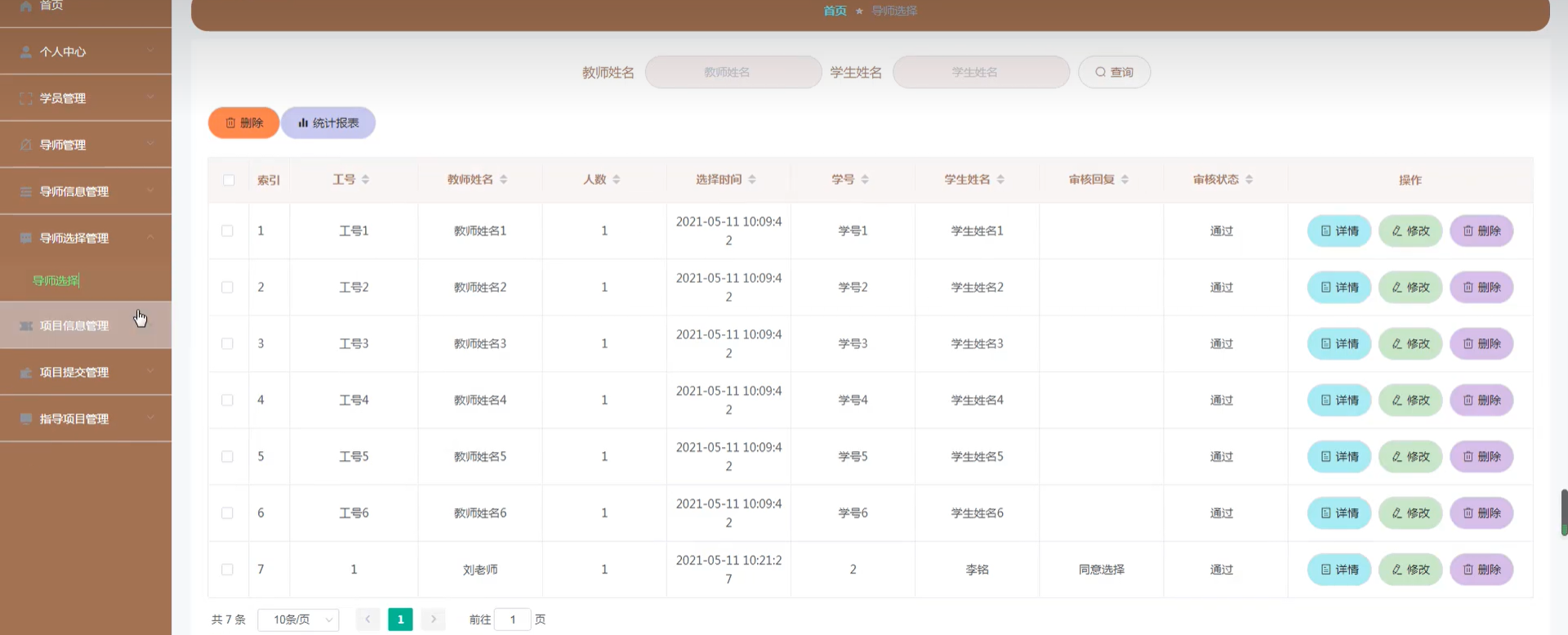
Task: Open the 指导项目管理 menu label
Action: pos(74,418)
